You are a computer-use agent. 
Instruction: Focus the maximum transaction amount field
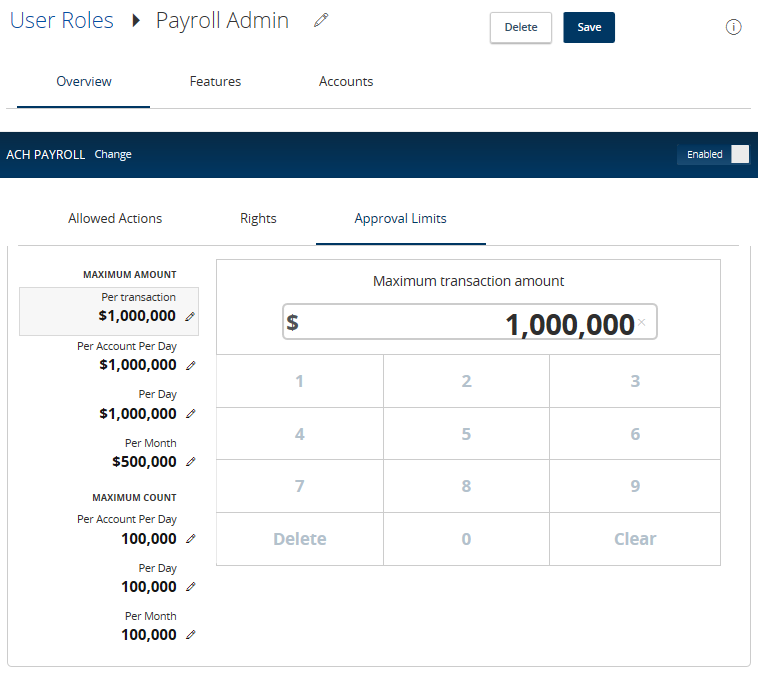[x=469, y=322]
